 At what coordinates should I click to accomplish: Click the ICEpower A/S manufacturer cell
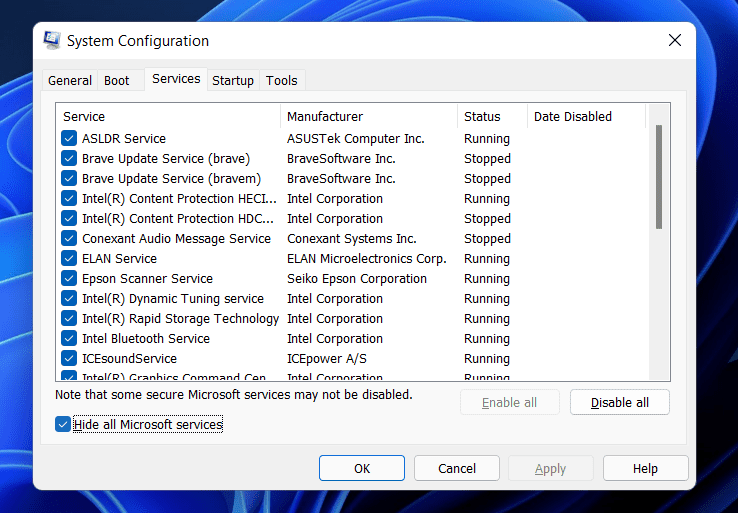[327, 359]
